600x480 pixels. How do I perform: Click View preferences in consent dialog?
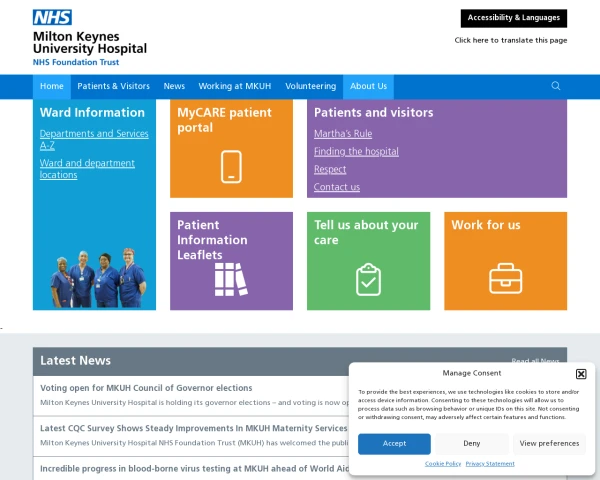point(549,444)
